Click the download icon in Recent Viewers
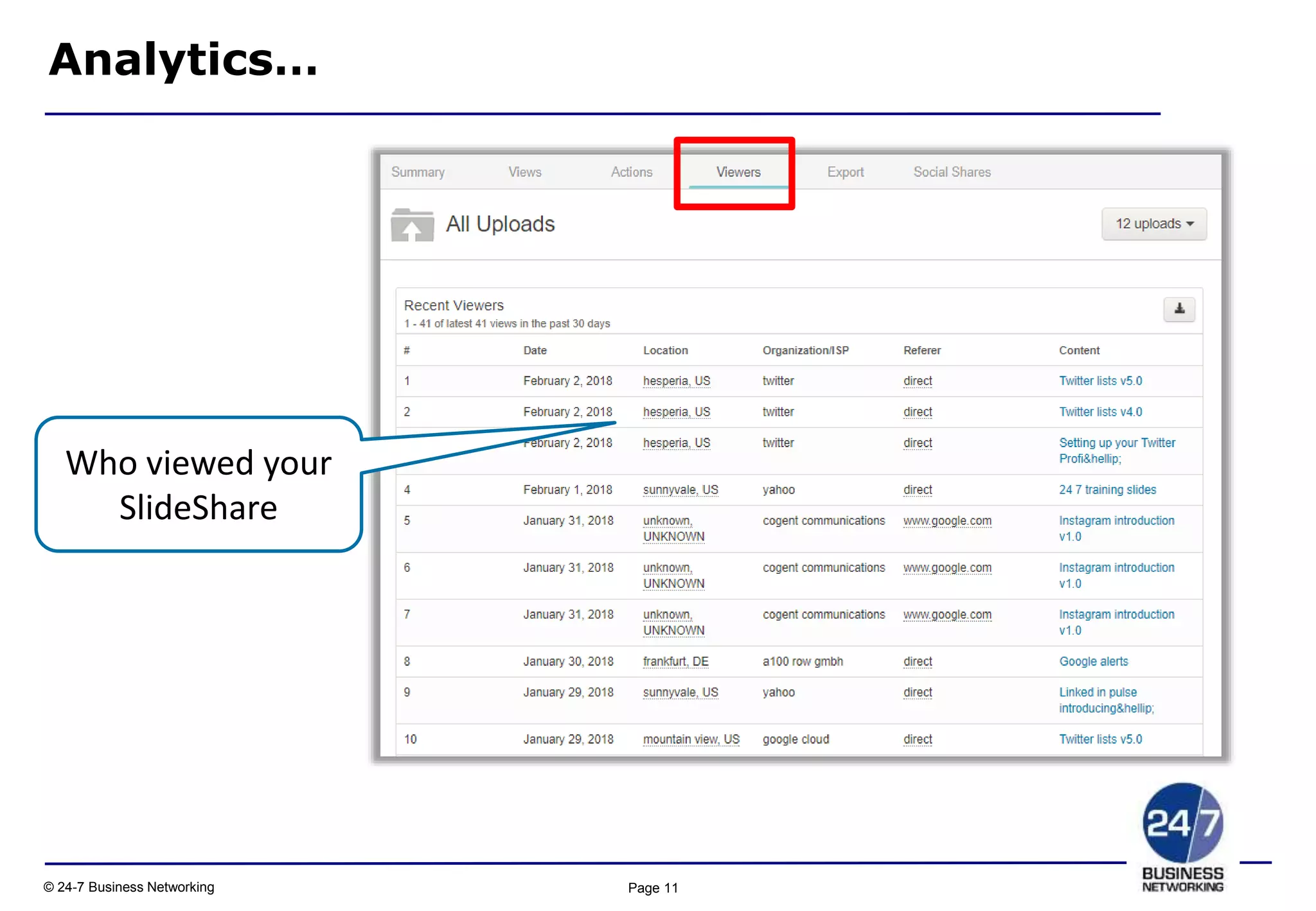The image size is (1316, 911). pos(1178,309)
